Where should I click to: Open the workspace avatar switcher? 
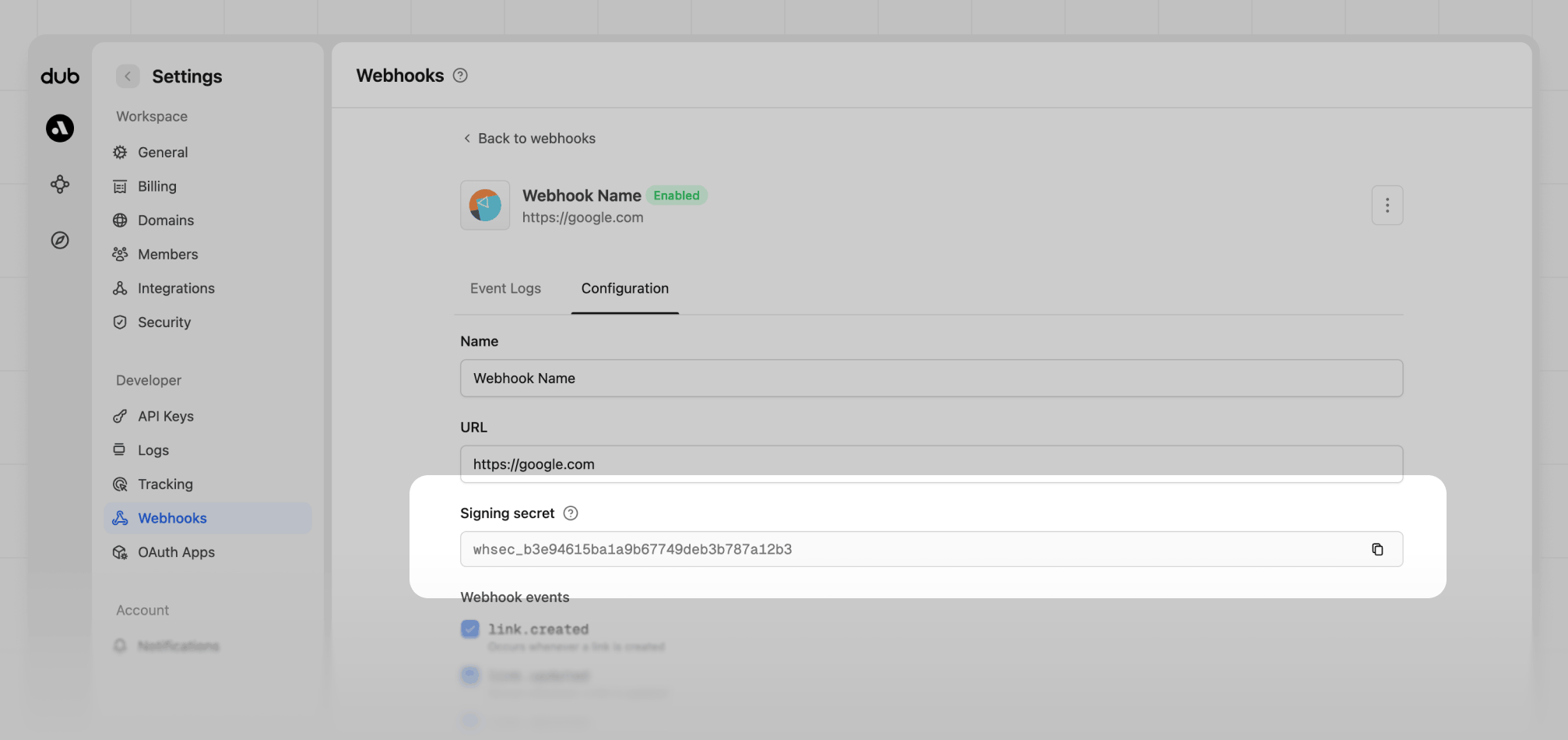[60, 128]
